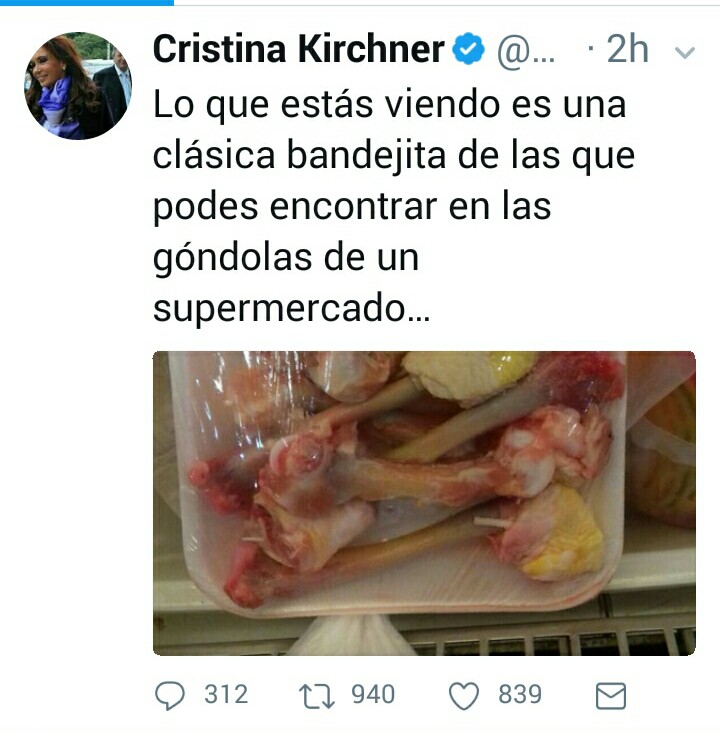This screenshot has height=733, width=720.
Task: Click the blue verified badge
Action: (468, 49)
